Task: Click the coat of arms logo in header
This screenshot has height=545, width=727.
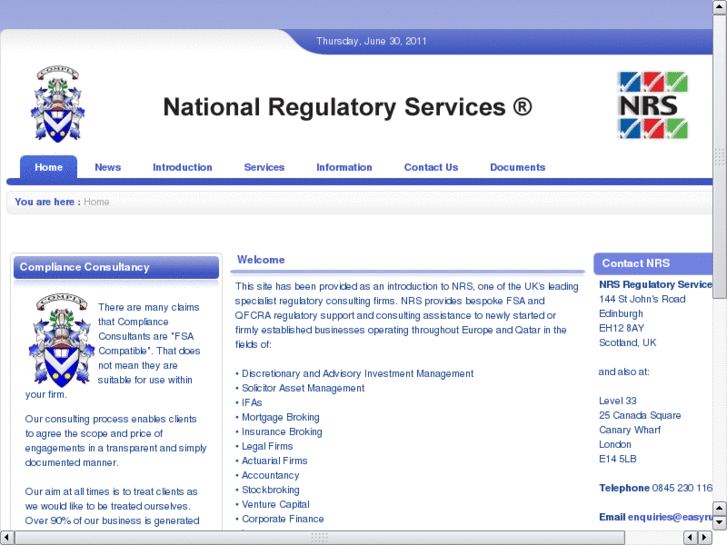Action: click(x=57, y=104)
